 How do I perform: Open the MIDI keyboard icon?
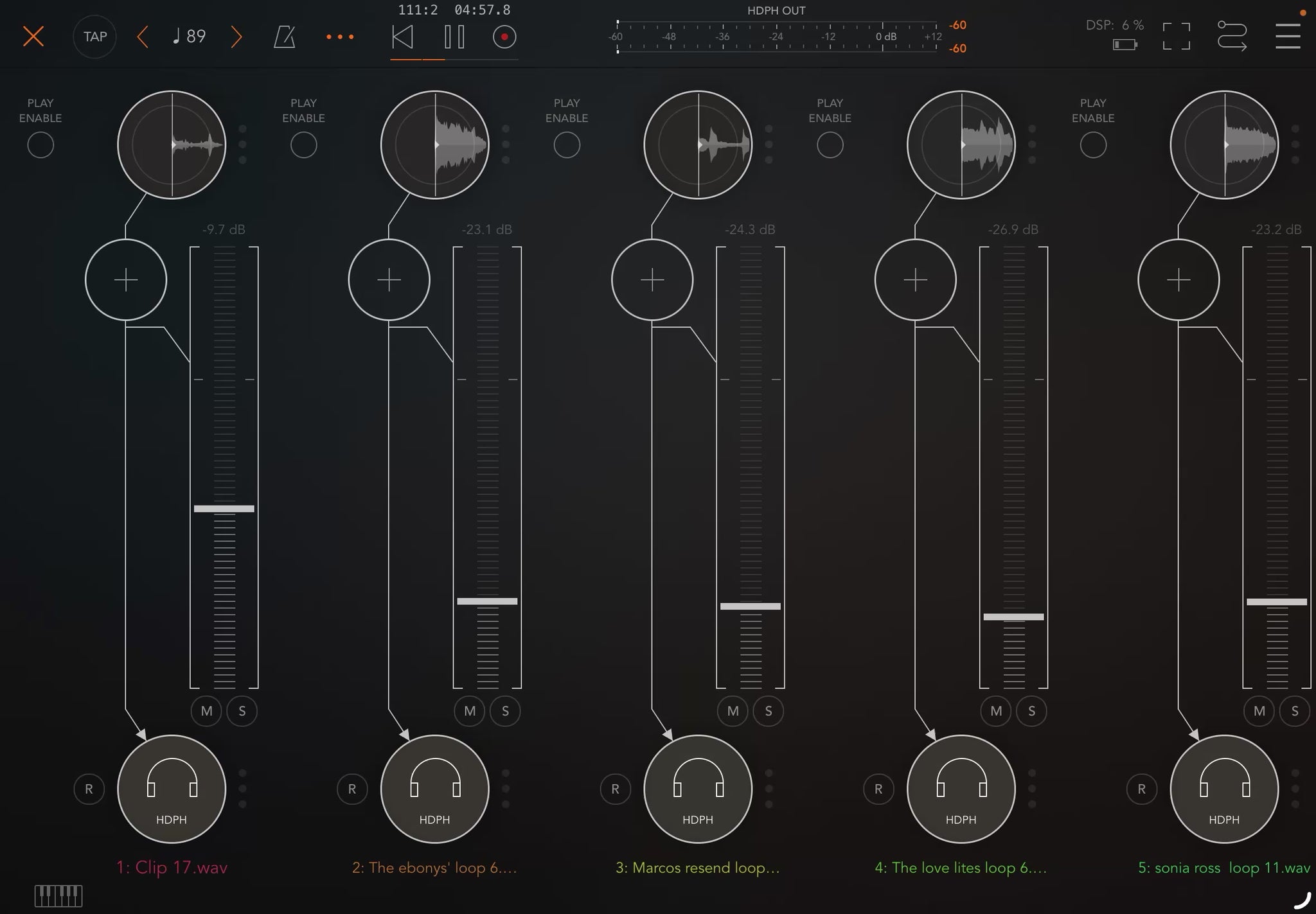[58, 895]
